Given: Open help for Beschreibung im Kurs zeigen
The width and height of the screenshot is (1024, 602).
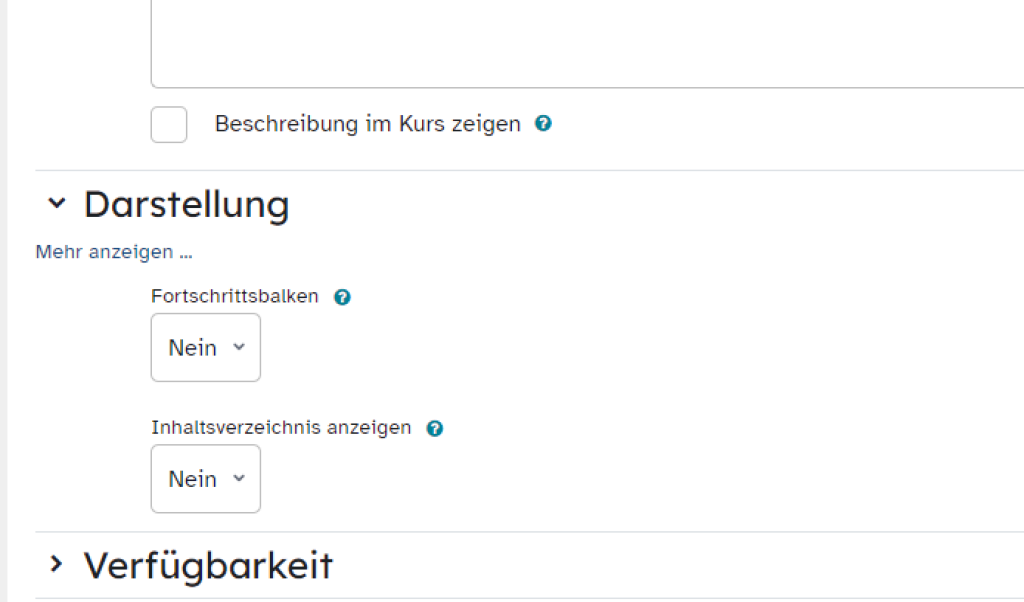Looking at the screenshot, I should (543, 124).
